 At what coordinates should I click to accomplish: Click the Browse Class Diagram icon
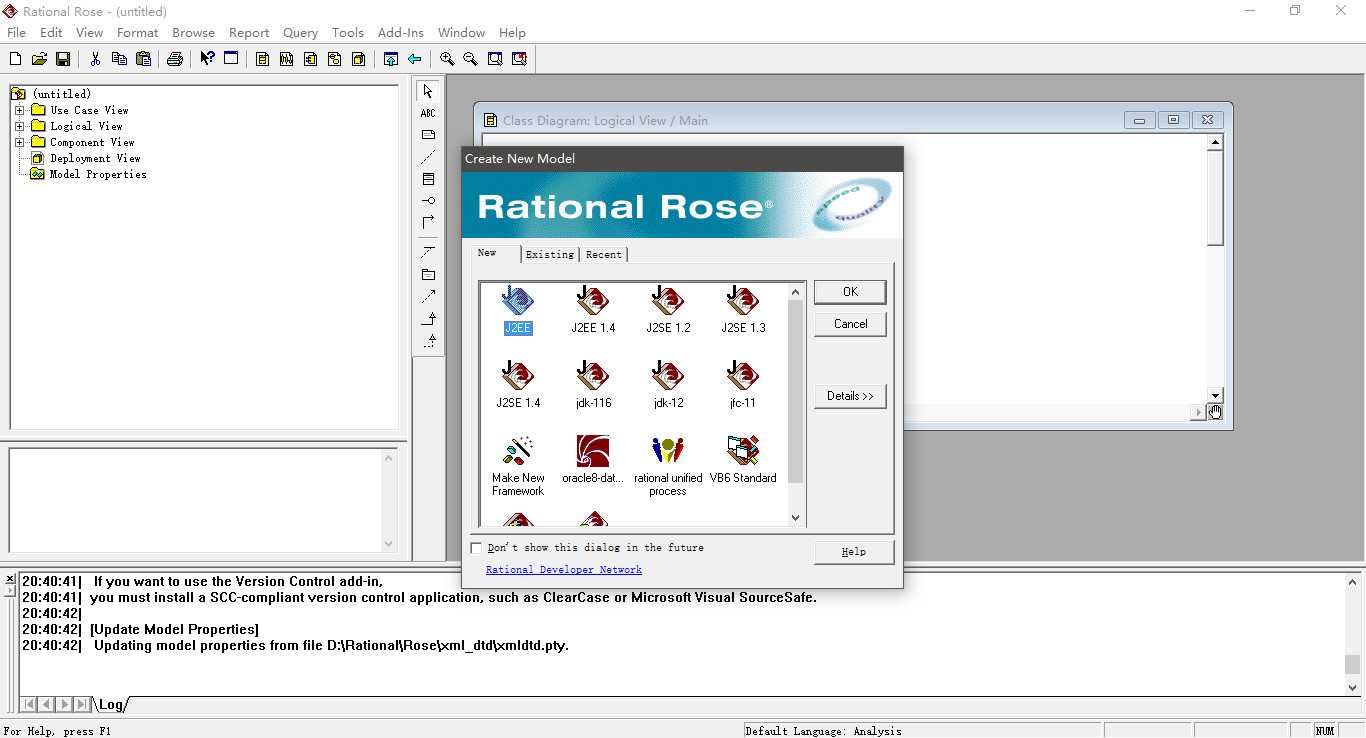click(263, 59)
